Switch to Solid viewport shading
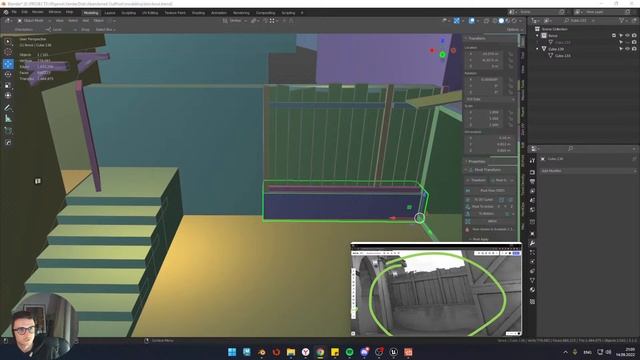 pos(501,20)
